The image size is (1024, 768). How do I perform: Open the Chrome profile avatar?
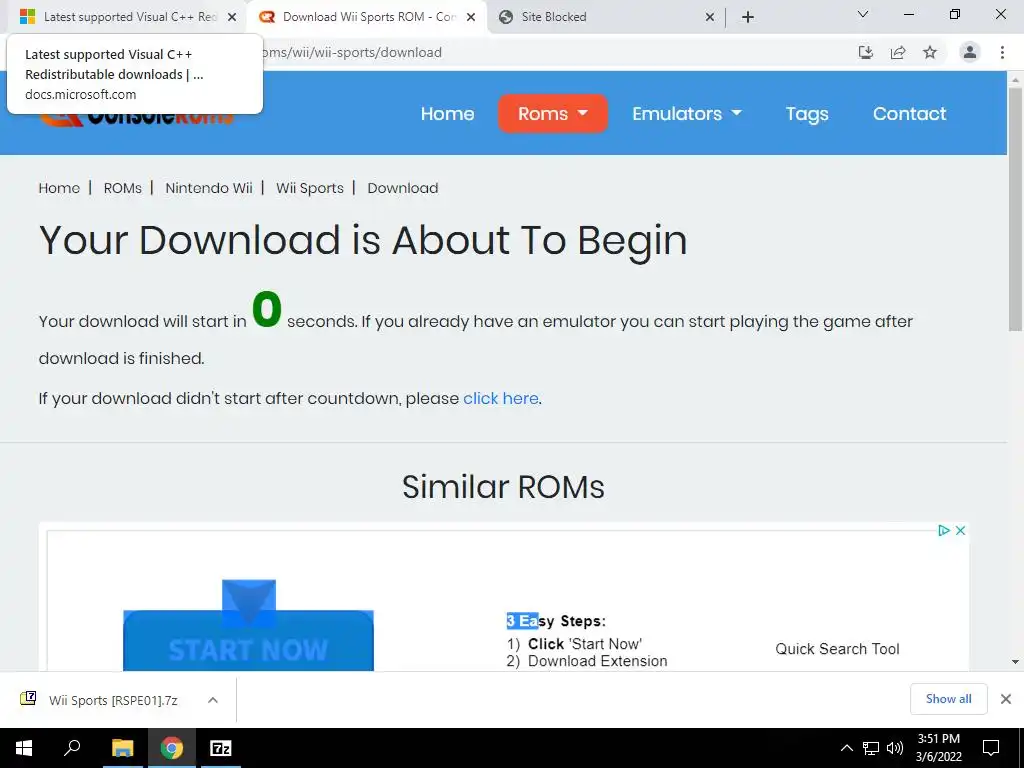click(970, 52)
